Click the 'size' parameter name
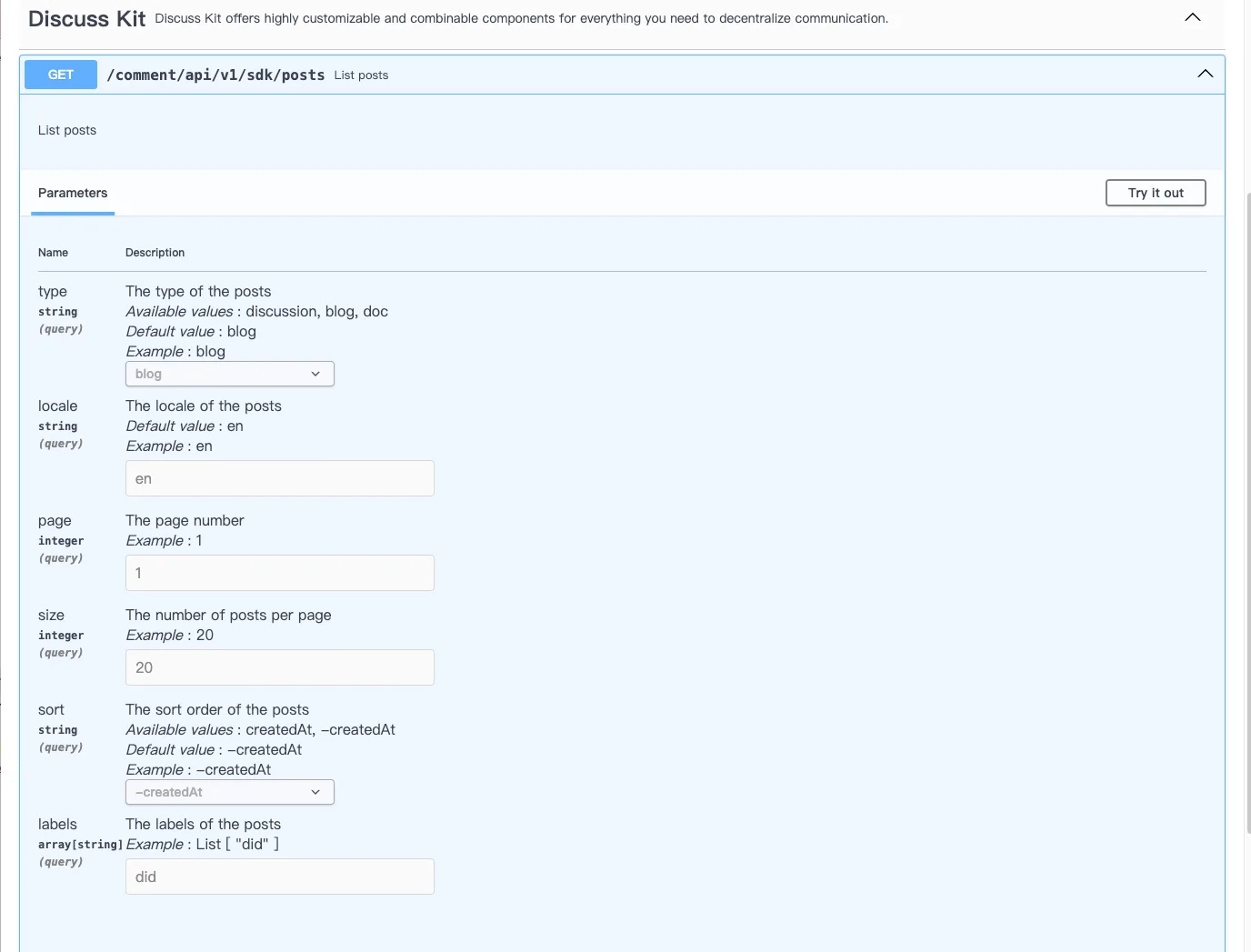 tap(51, 615)
